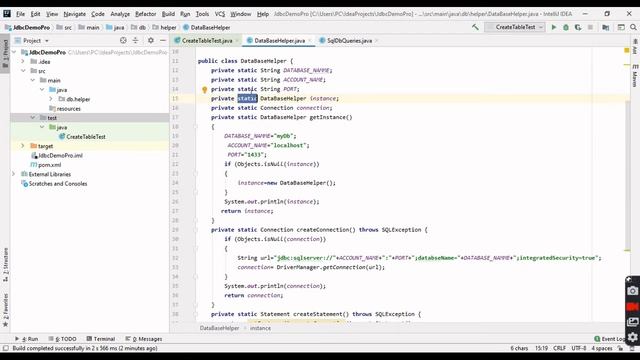Open the Navigate menu
The width and height of the screenshot is (640, 360).
75,14
